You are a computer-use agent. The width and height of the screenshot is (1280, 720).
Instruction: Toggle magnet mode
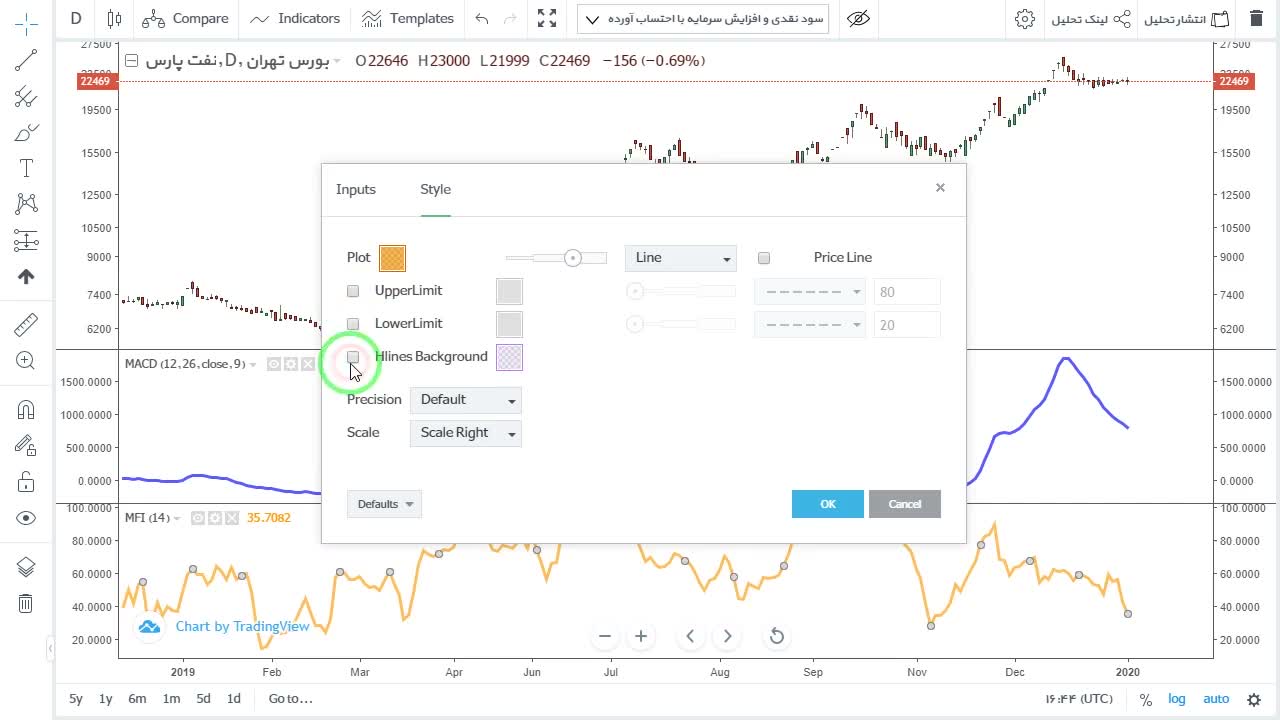click(x=26, y=409)
